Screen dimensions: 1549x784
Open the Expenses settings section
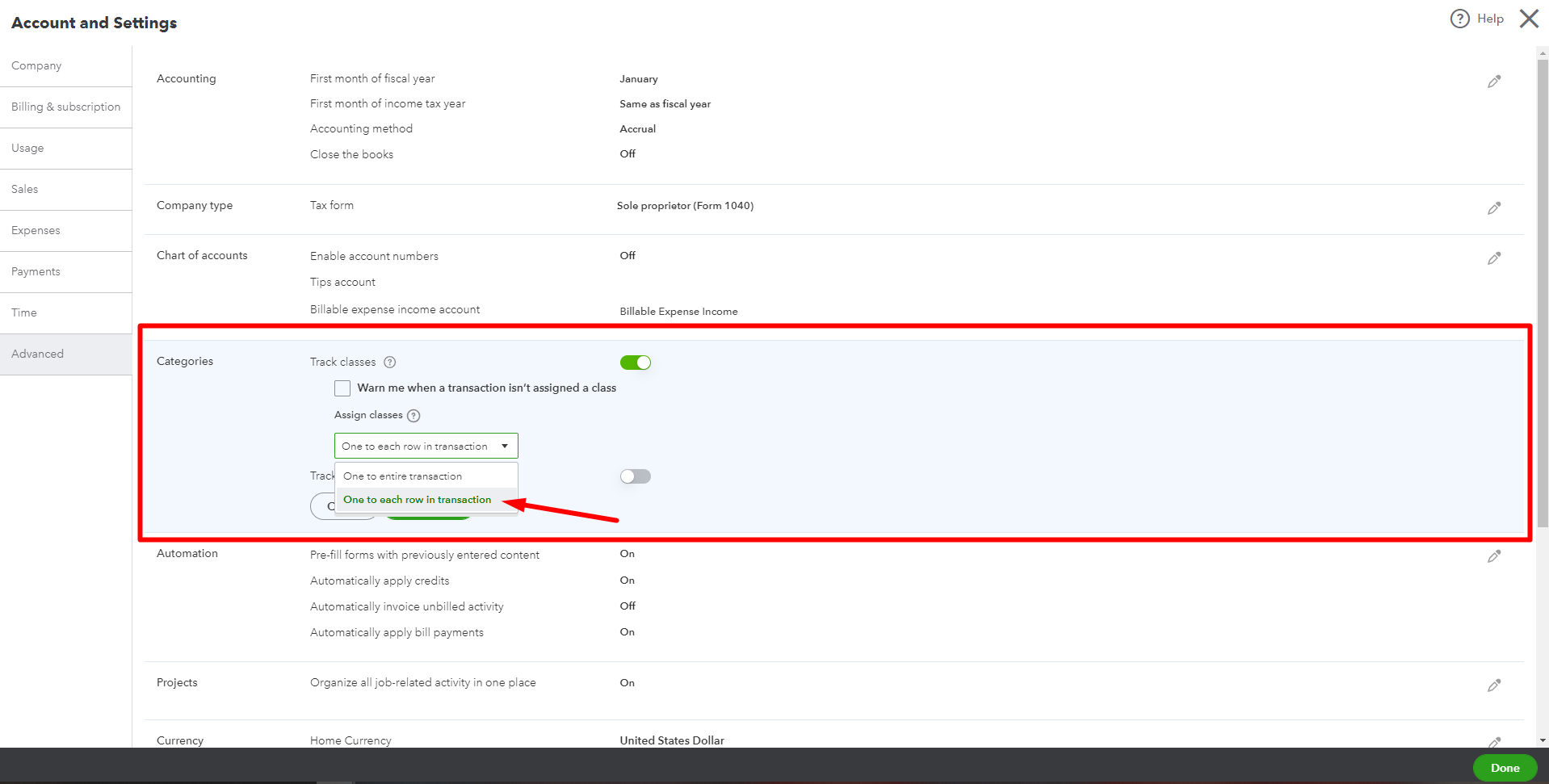[36, 230]
